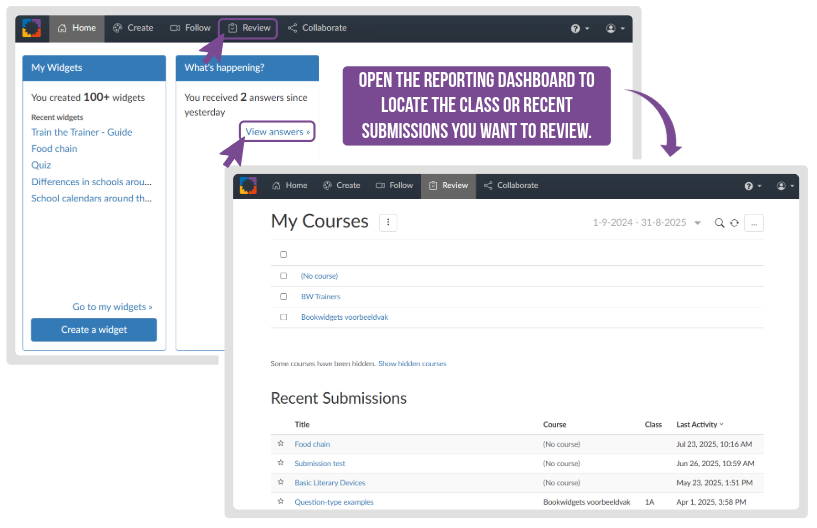Check the BW Trainers checkbox
This screenshot has width=817, height=528.
pos(283,297)
